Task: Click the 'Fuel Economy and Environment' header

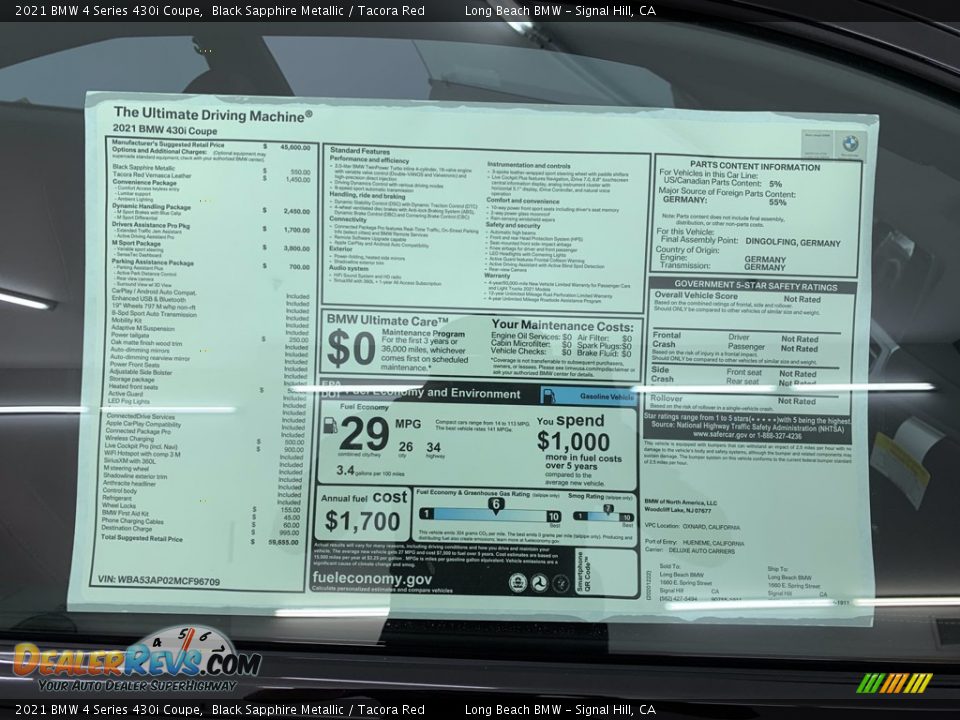Action: point(432,392)
